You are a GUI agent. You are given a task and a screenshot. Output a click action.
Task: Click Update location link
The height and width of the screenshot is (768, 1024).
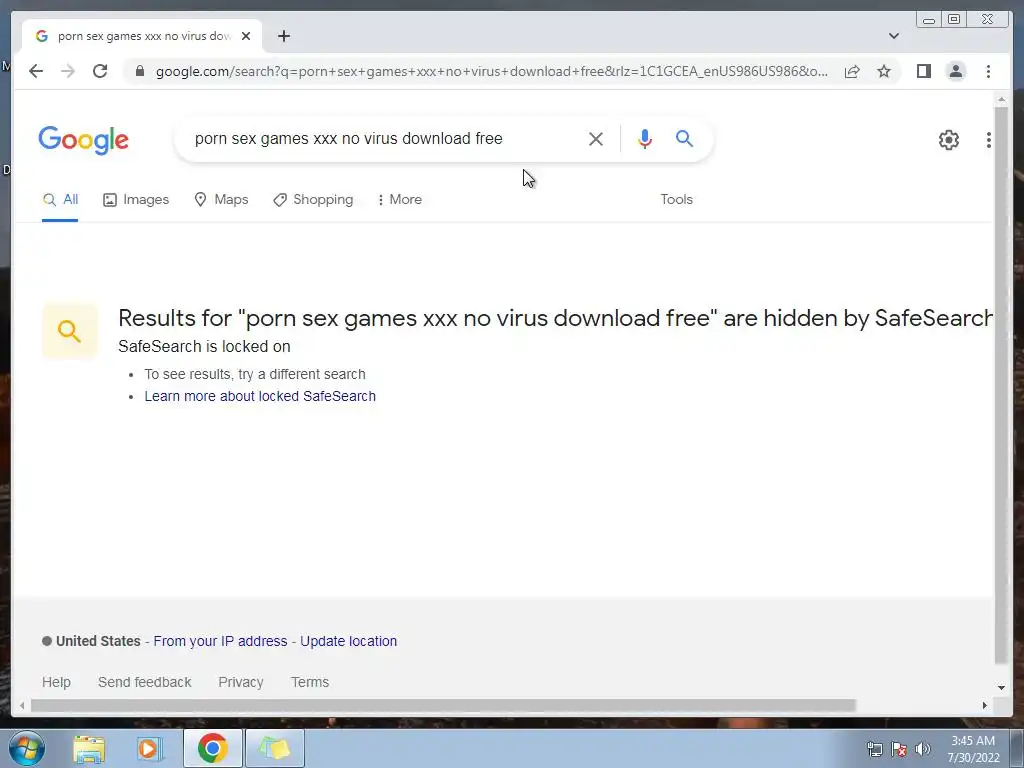348,641
